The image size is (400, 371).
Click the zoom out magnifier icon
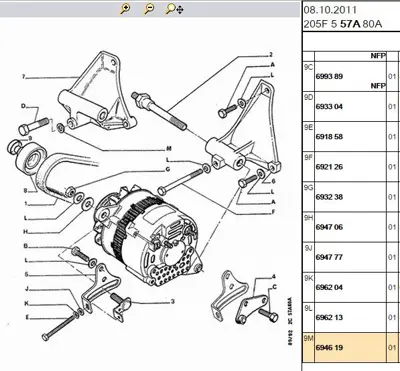pyautogui.click(x=149, y=9)
